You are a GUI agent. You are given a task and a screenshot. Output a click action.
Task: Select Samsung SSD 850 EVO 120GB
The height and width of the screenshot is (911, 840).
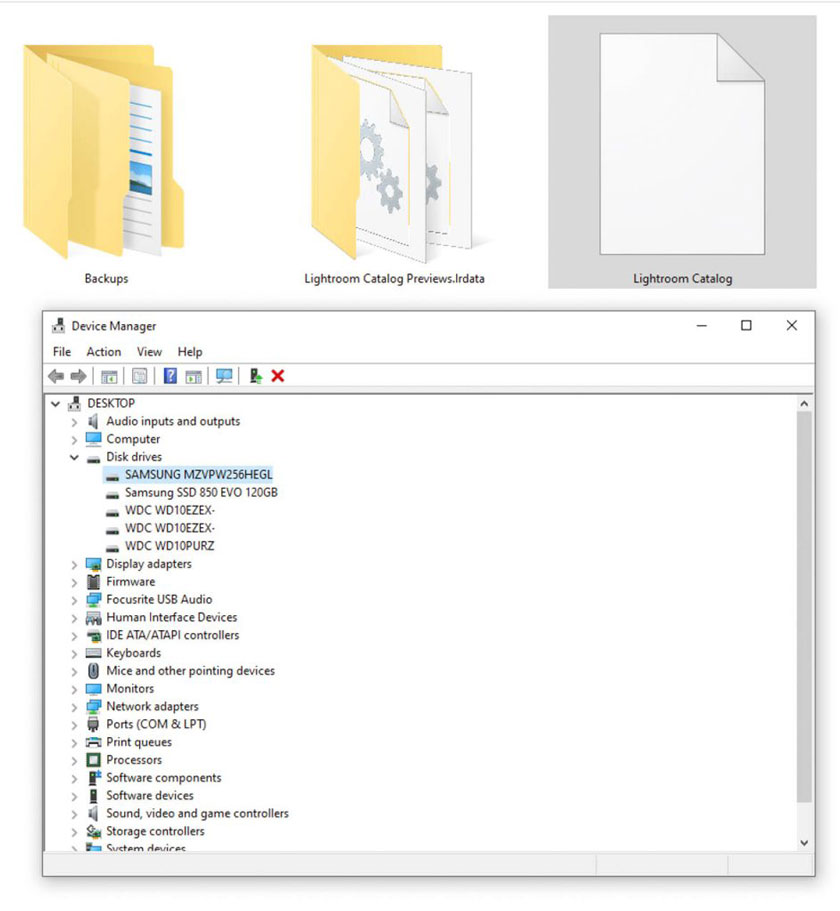pyautogui.click(x=201, y=493)
